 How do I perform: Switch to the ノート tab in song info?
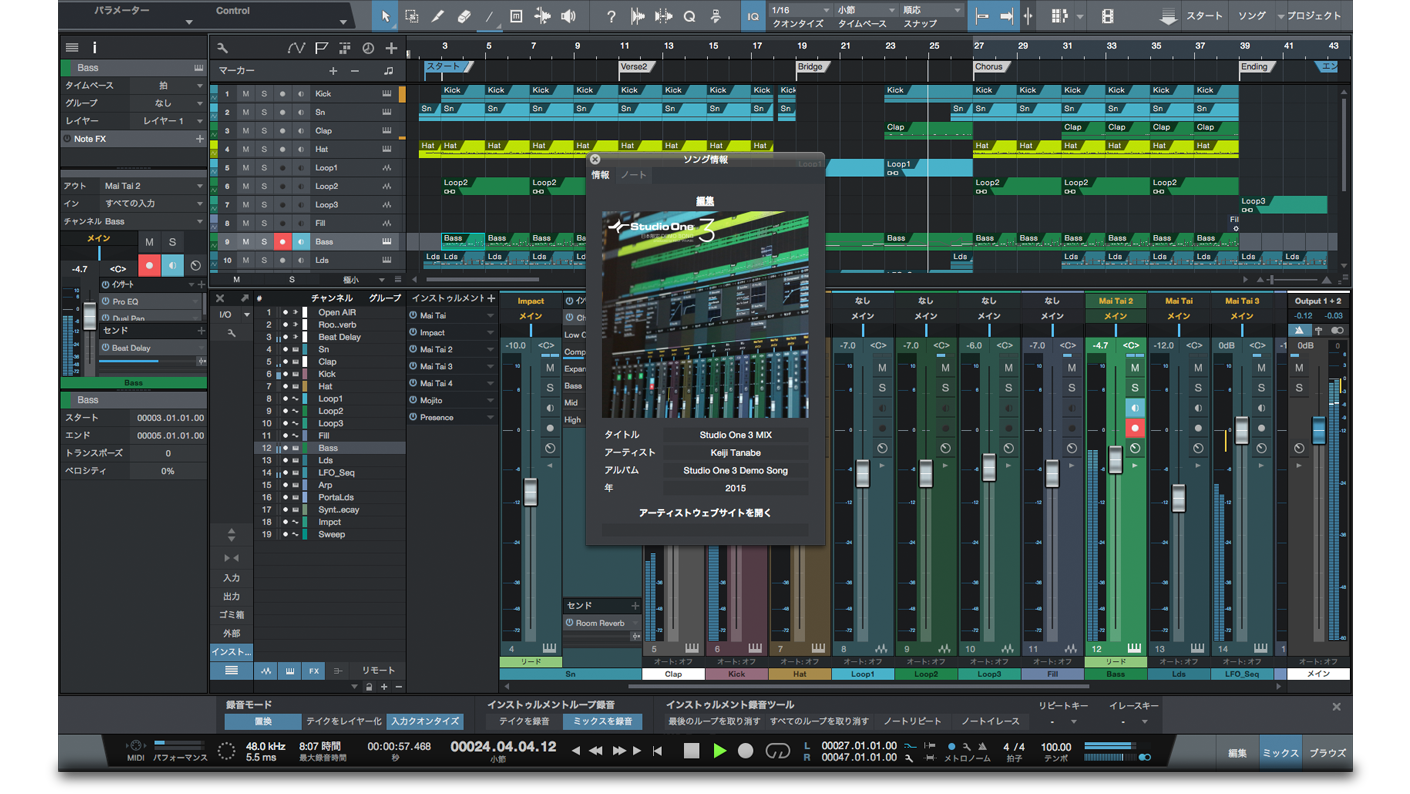tap(633, 175)
